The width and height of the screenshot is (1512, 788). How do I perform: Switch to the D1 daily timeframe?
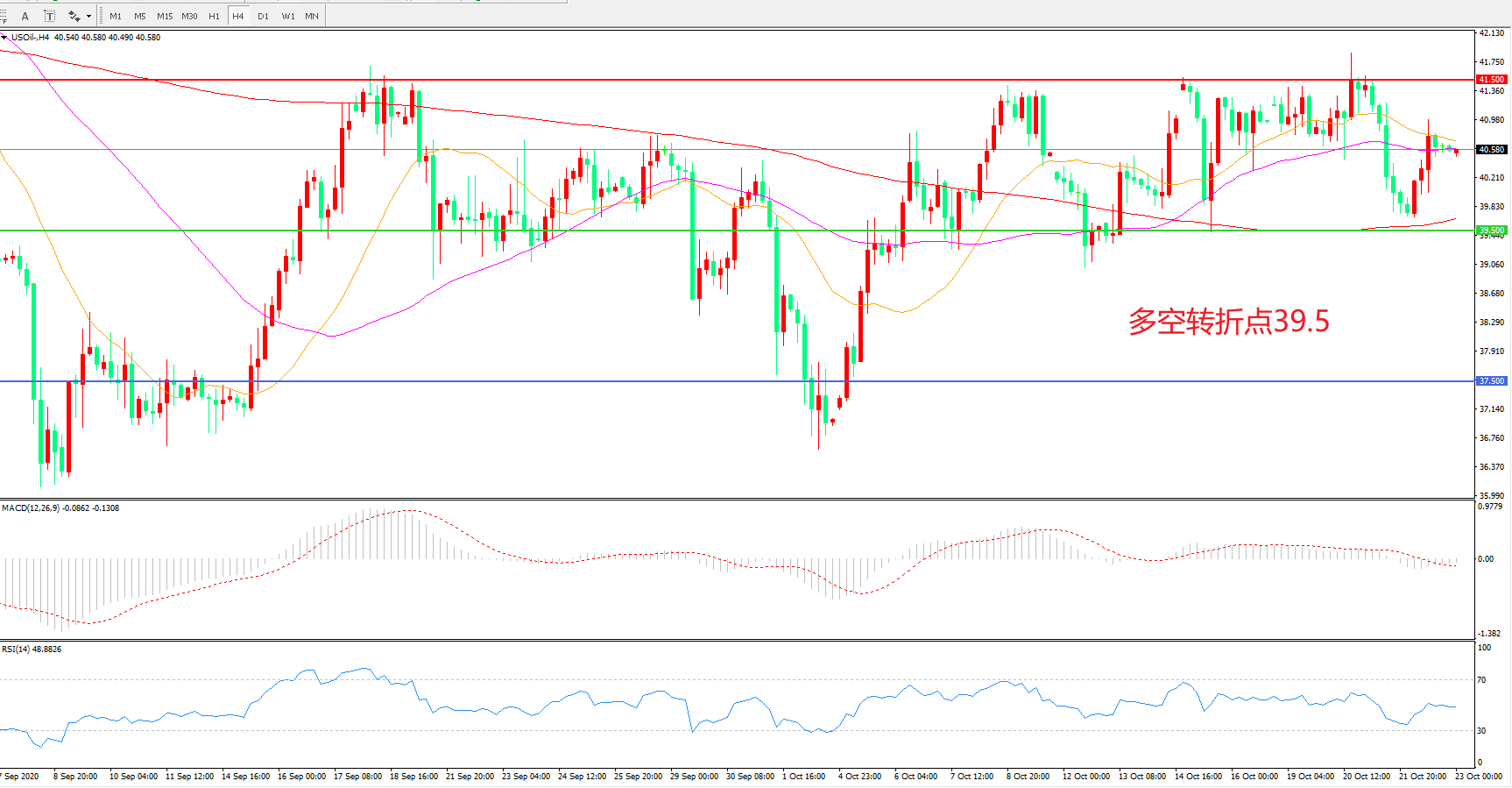click(263, 16)
